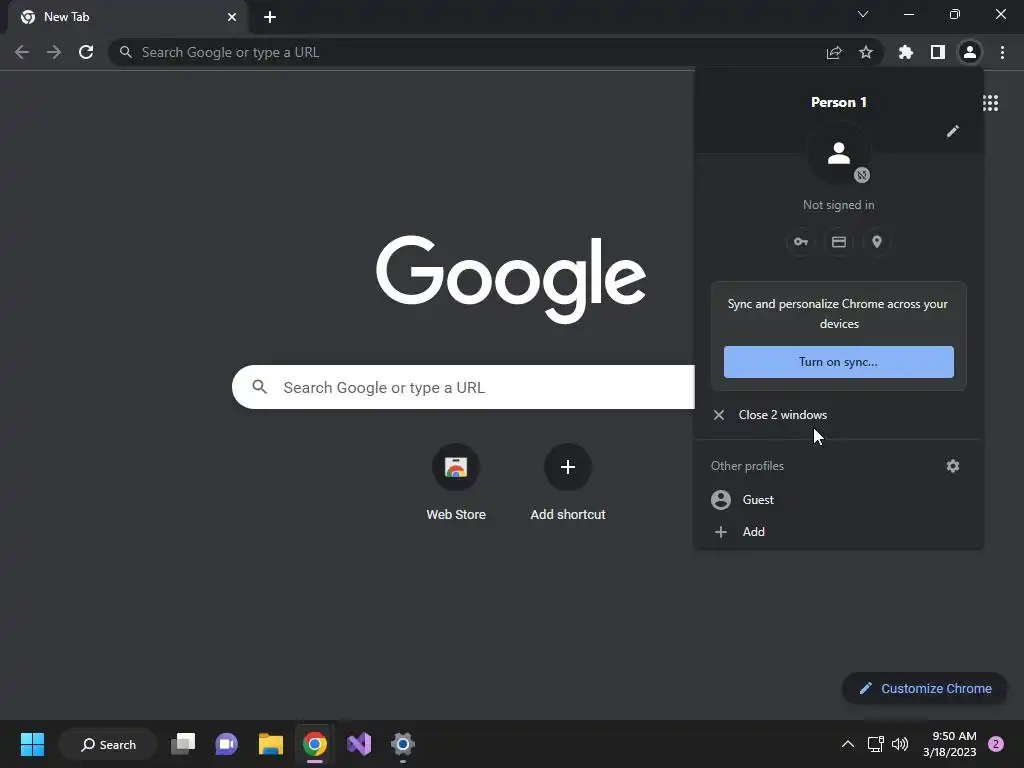Click the Google logo

coord(511,279)
